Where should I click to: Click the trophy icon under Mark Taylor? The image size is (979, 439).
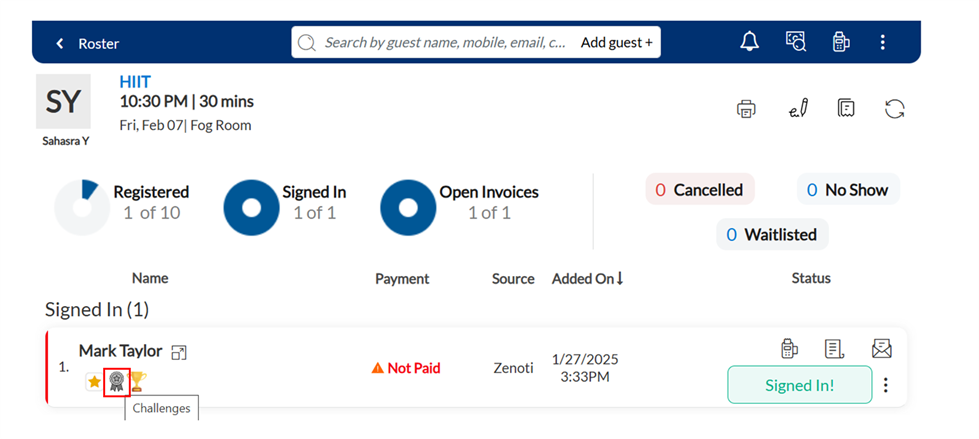(138, 381)
